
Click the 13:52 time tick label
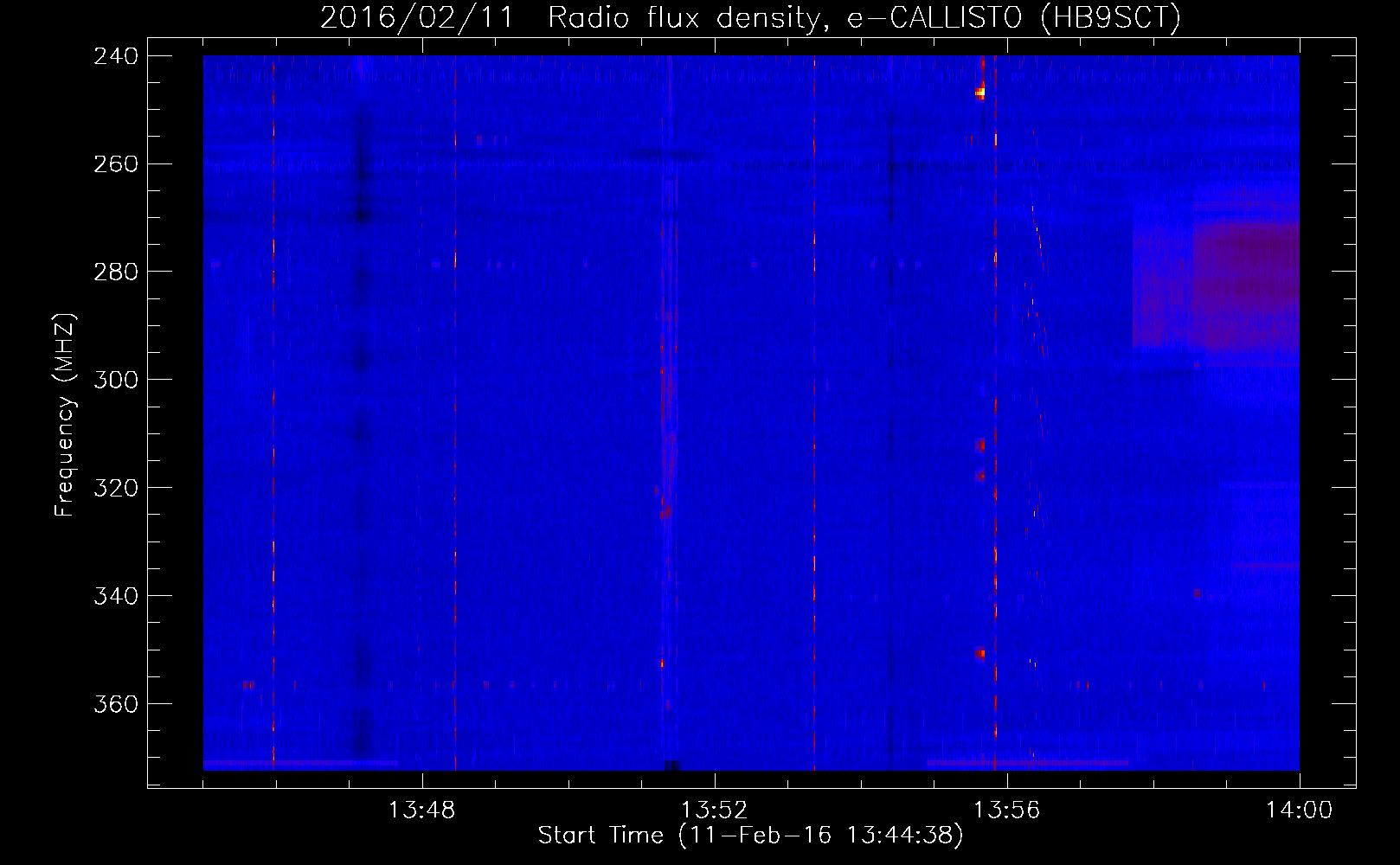[x=714, y=811]
